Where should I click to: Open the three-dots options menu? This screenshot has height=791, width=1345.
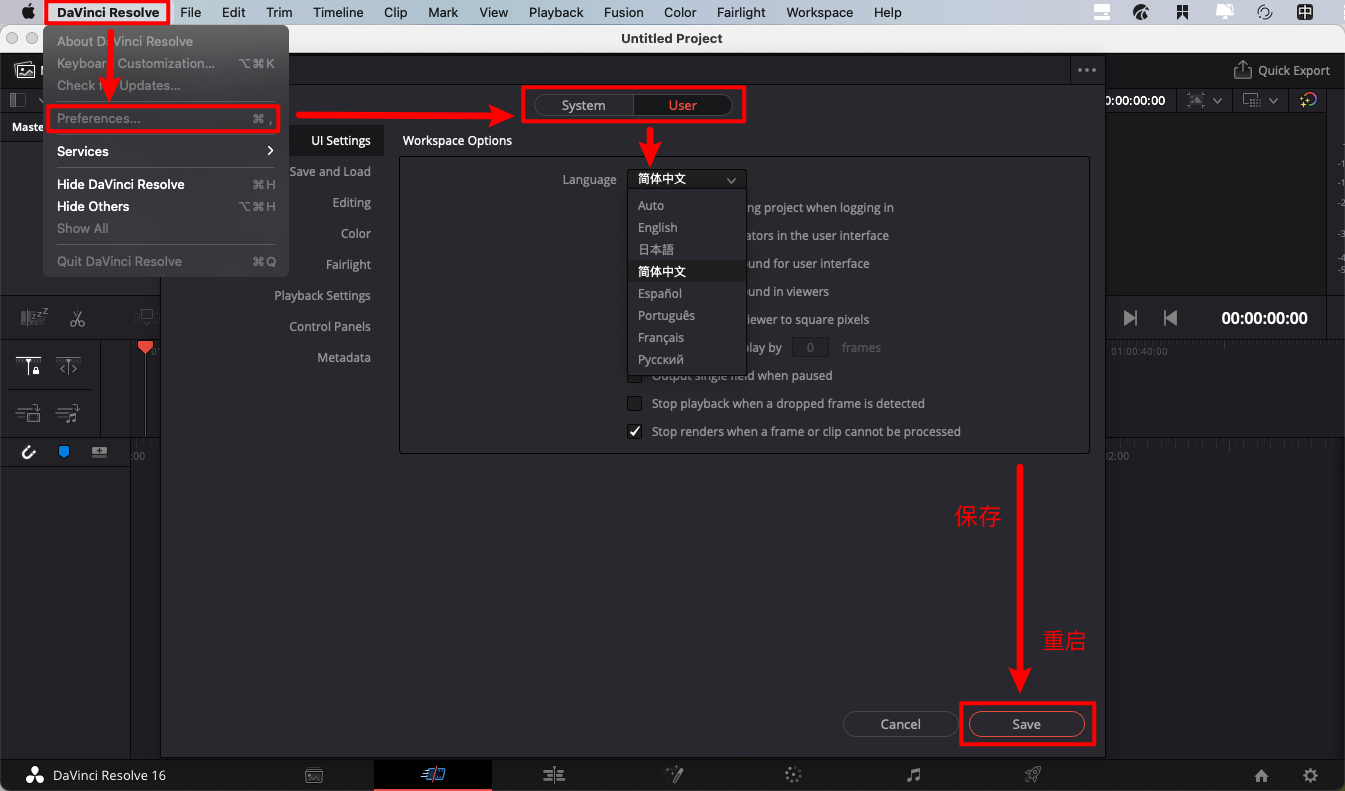pos(1087,70)
